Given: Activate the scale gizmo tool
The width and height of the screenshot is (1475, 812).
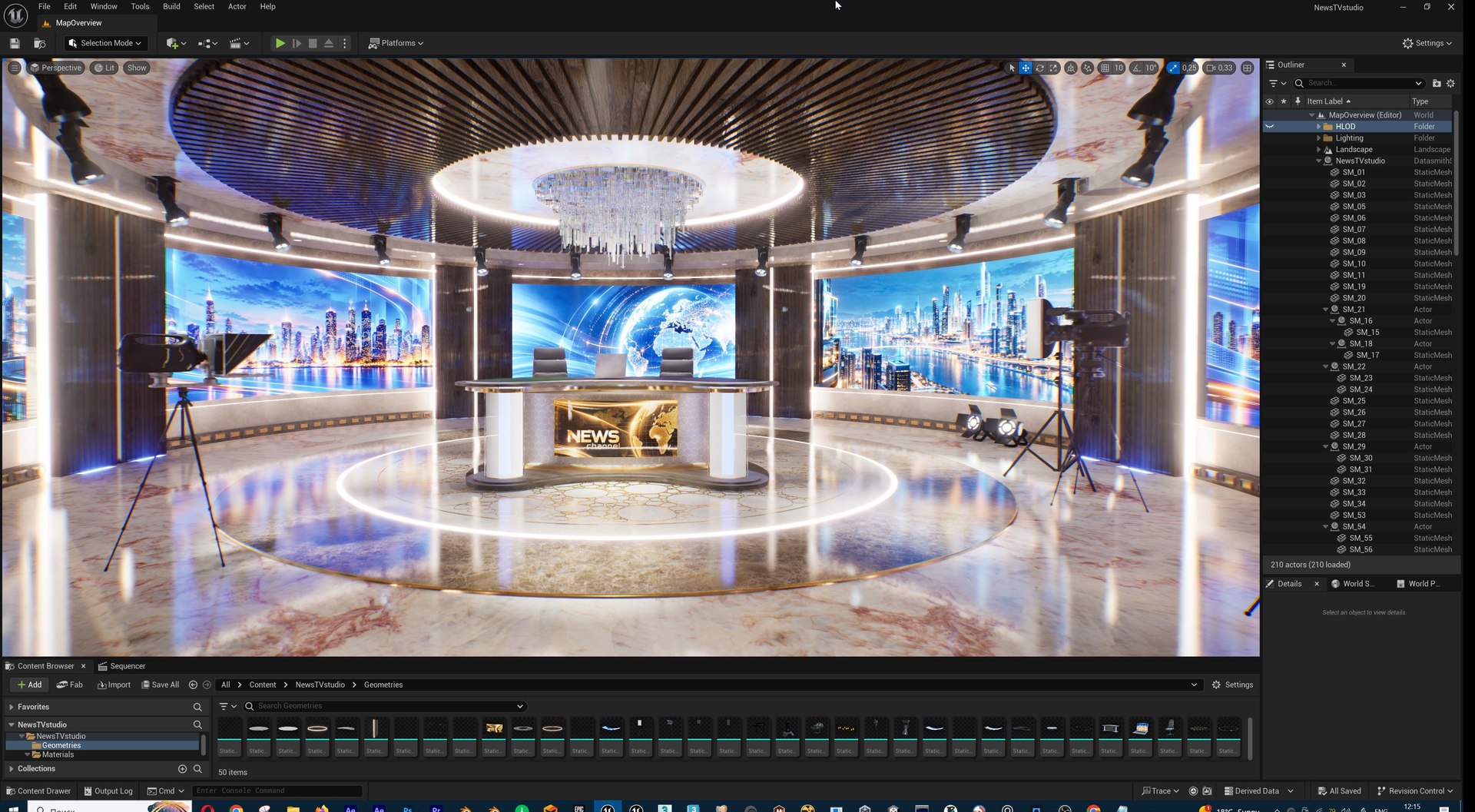Looking at the screenshot, I should tap(1053, 68).
